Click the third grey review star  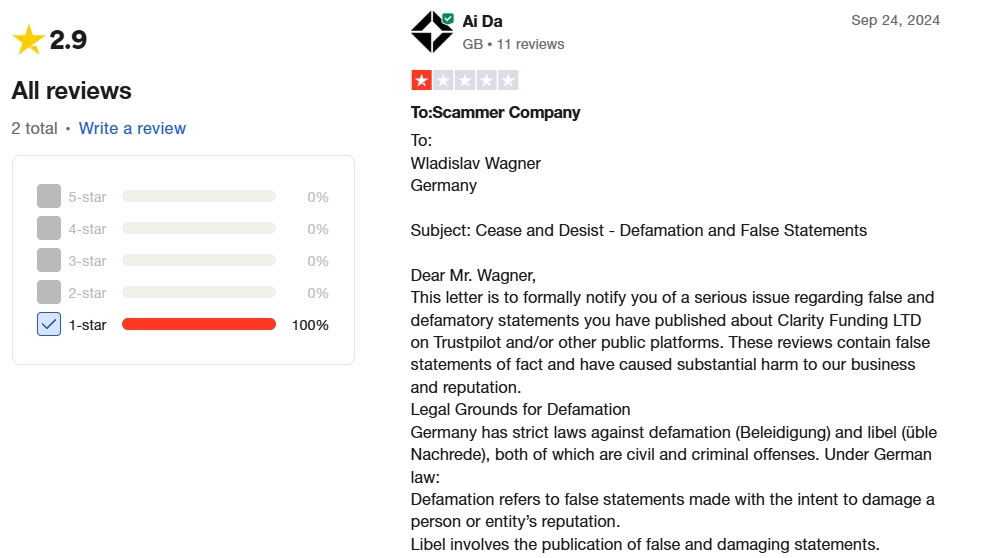tap(465, 81)
